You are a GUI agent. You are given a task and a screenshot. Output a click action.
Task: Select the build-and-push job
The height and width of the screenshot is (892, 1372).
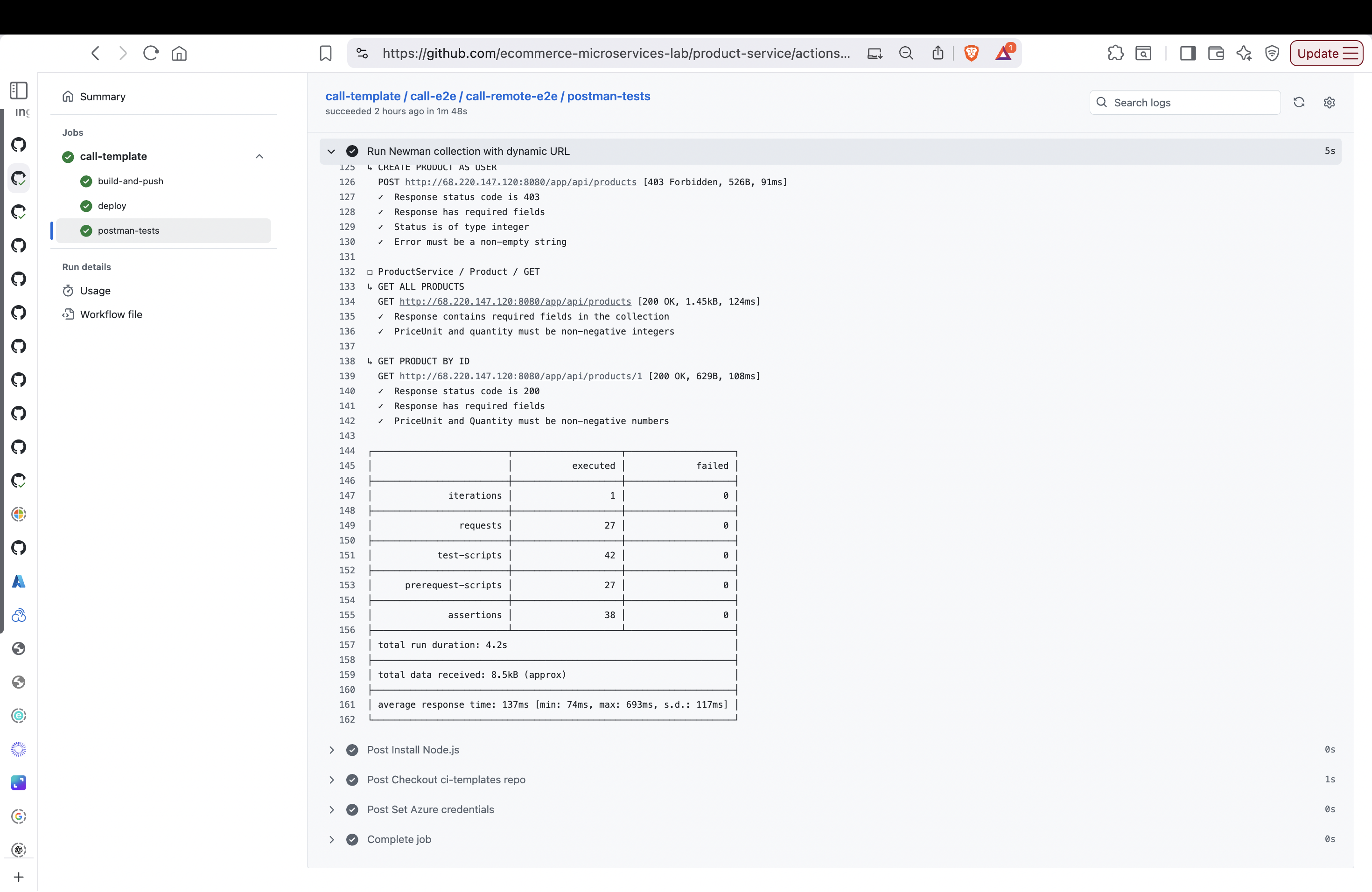pyautogui.click(x=131, y=181)
